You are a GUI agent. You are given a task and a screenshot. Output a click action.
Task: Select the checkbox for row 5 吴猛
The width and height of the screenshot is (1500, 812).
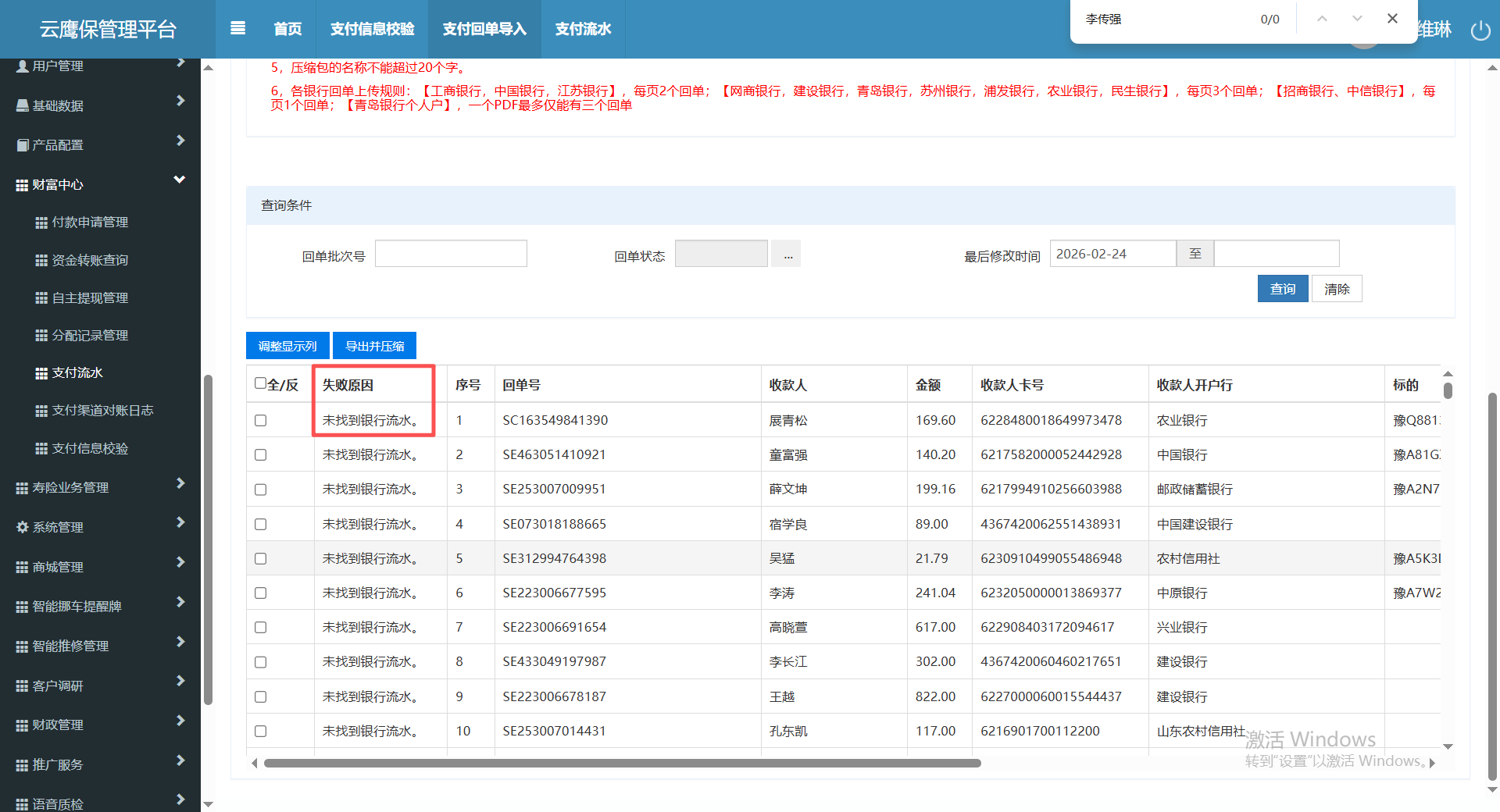pos(261,559)
